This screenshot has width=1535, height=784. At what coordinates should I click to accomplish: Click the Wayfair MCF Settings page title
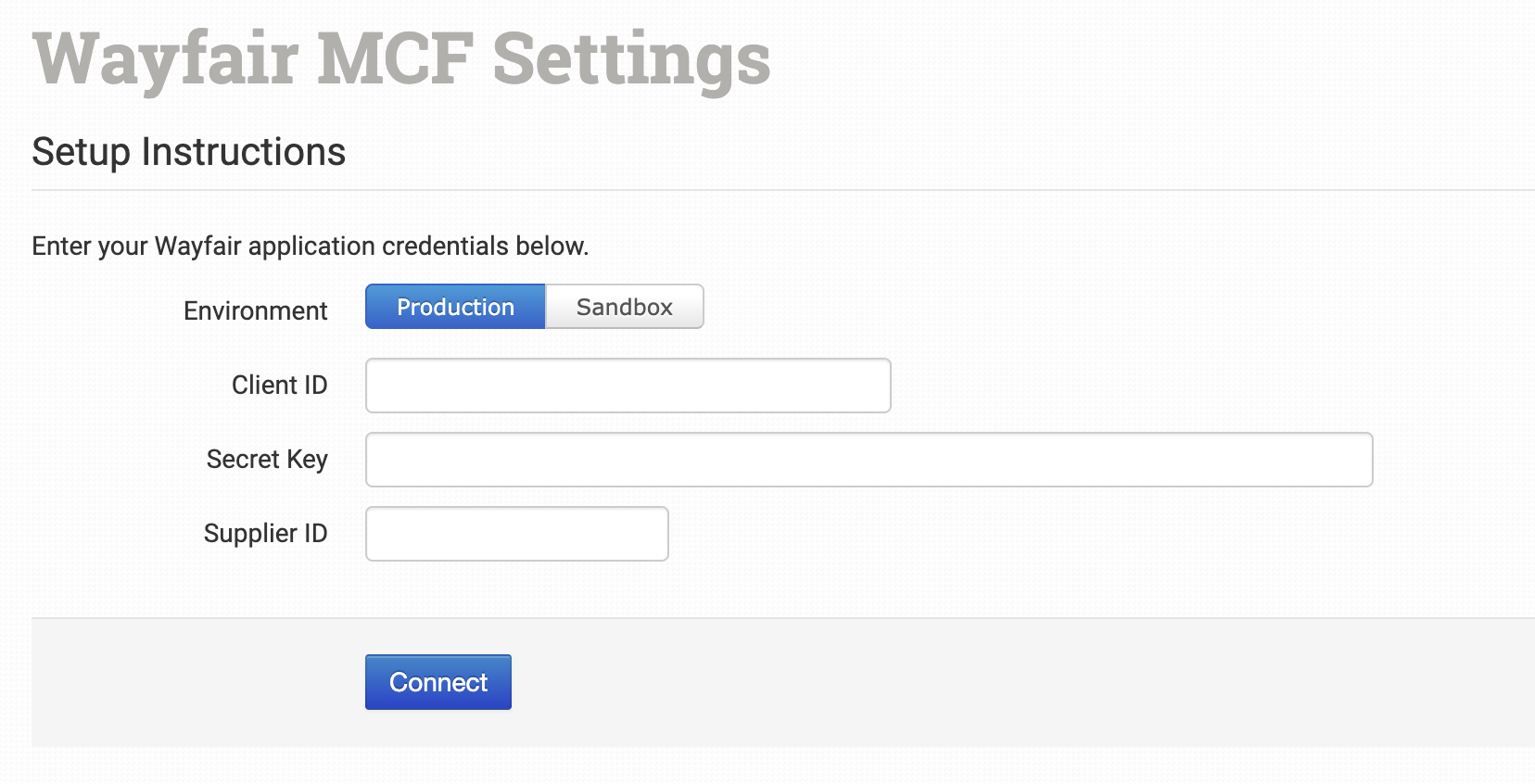[x=401, y=59]
